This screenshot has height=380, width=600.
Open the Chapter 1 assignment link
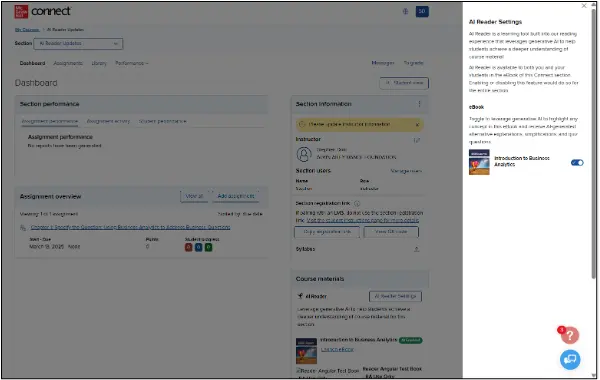tap(130, 227)
